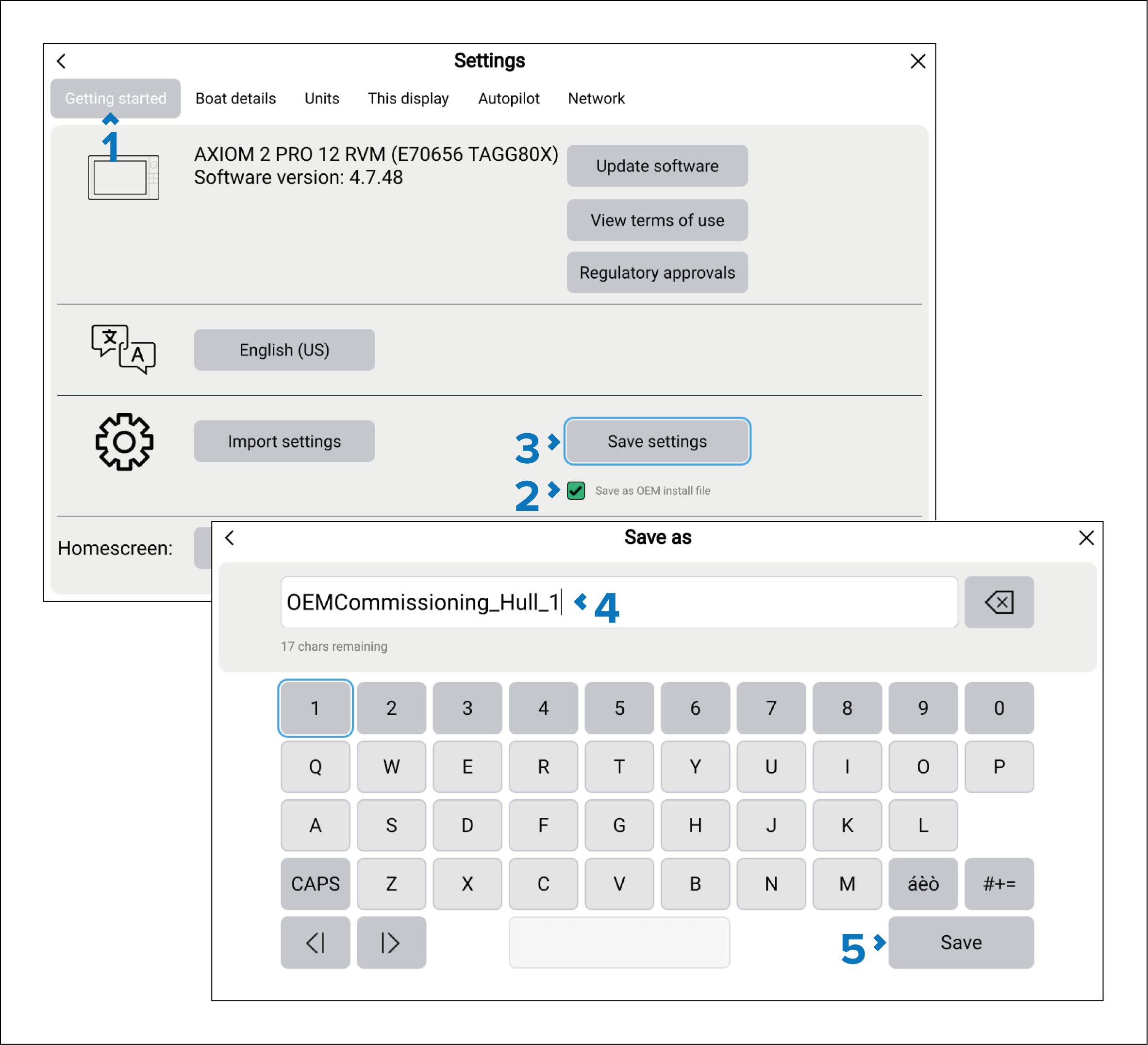Move cursor right with arrow key
The width and height of the screenshot is (1148, 1045).
pos(391,943)
